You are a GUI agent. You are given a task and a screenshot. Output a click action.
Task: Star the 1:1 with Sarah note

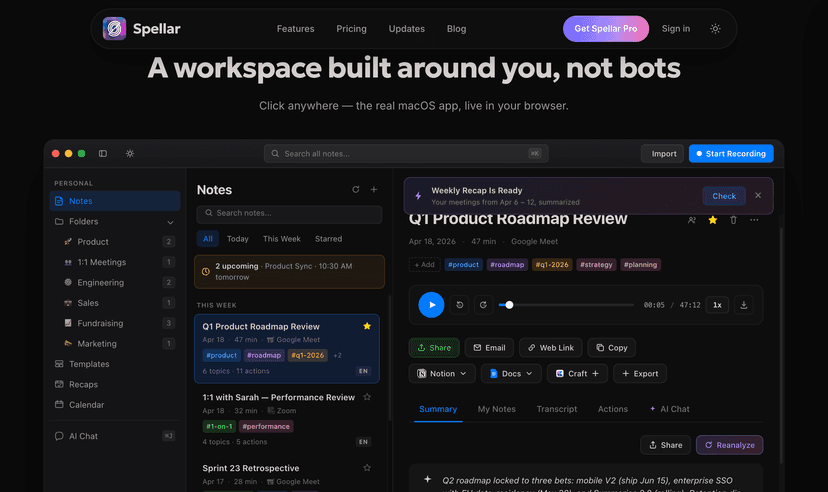pos(367,397)
